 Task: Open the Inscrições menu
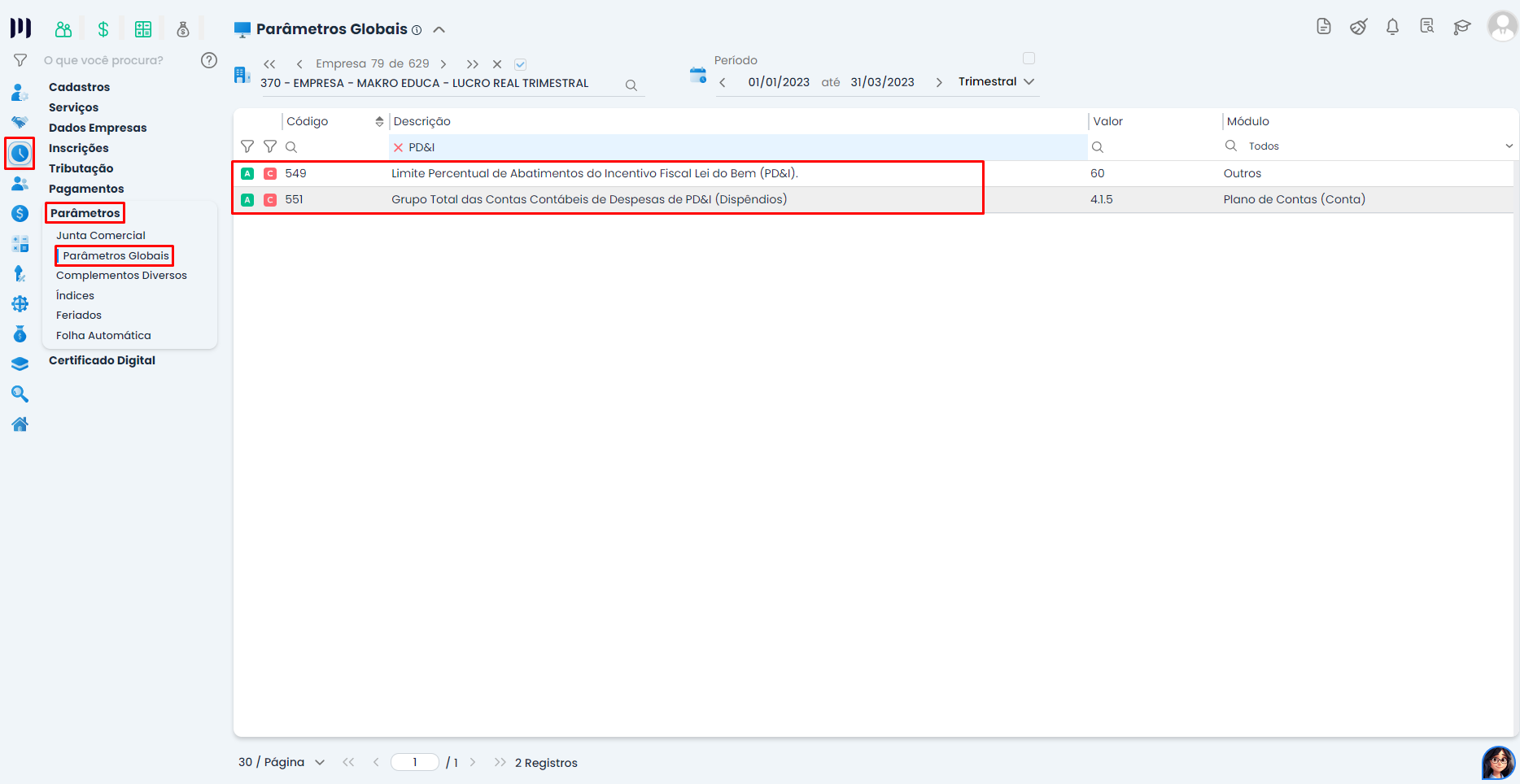point(78,148)
